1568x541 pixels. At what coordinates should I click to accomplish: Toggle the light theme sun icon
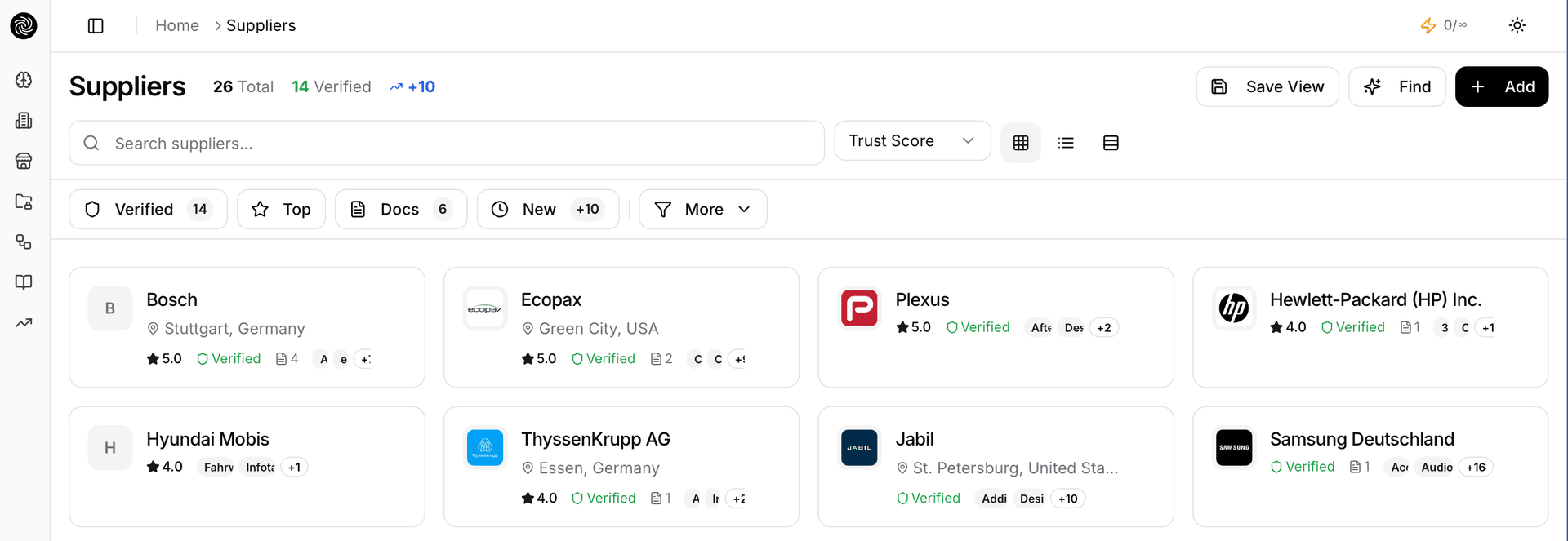click(1517, 25)
